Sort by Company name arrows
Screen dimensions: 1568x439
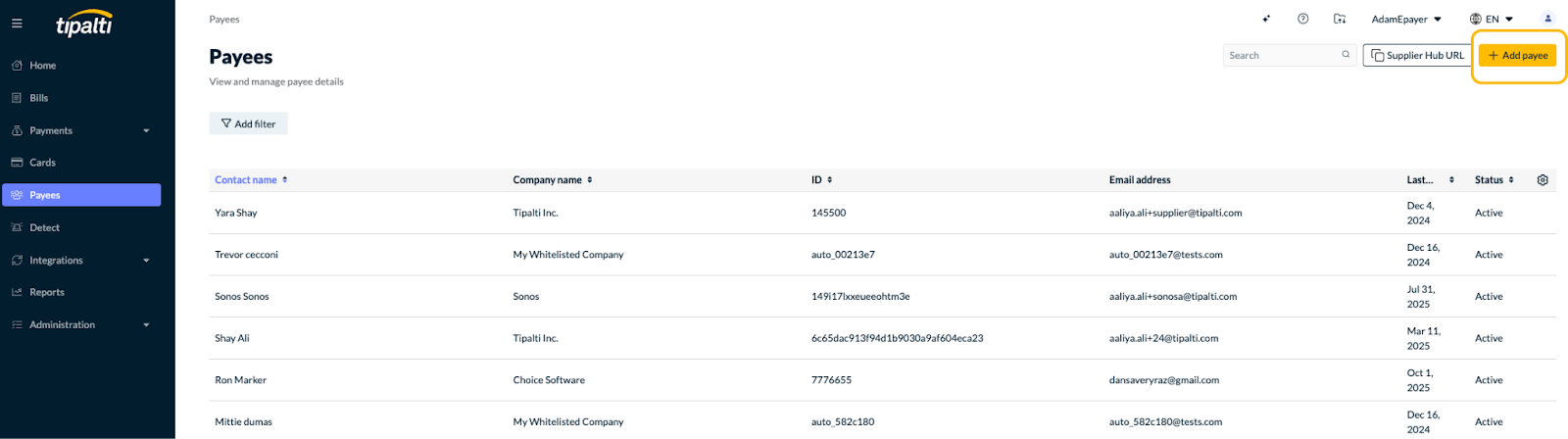[x=590, y=179]
